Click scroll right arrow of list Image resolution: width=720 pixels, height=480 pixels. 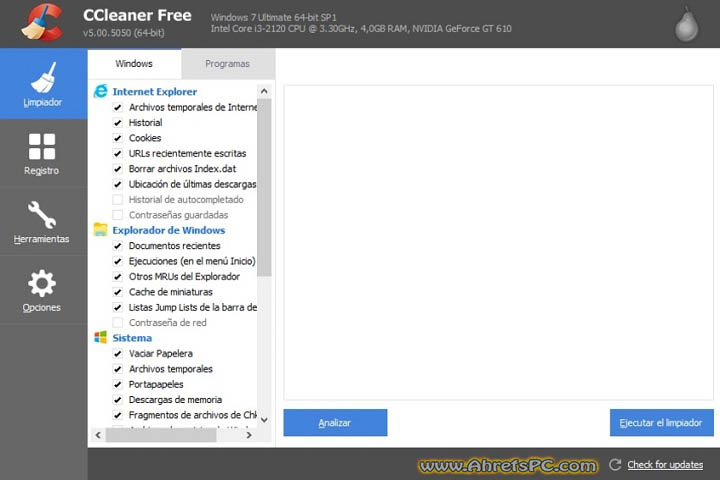point(249,435)
